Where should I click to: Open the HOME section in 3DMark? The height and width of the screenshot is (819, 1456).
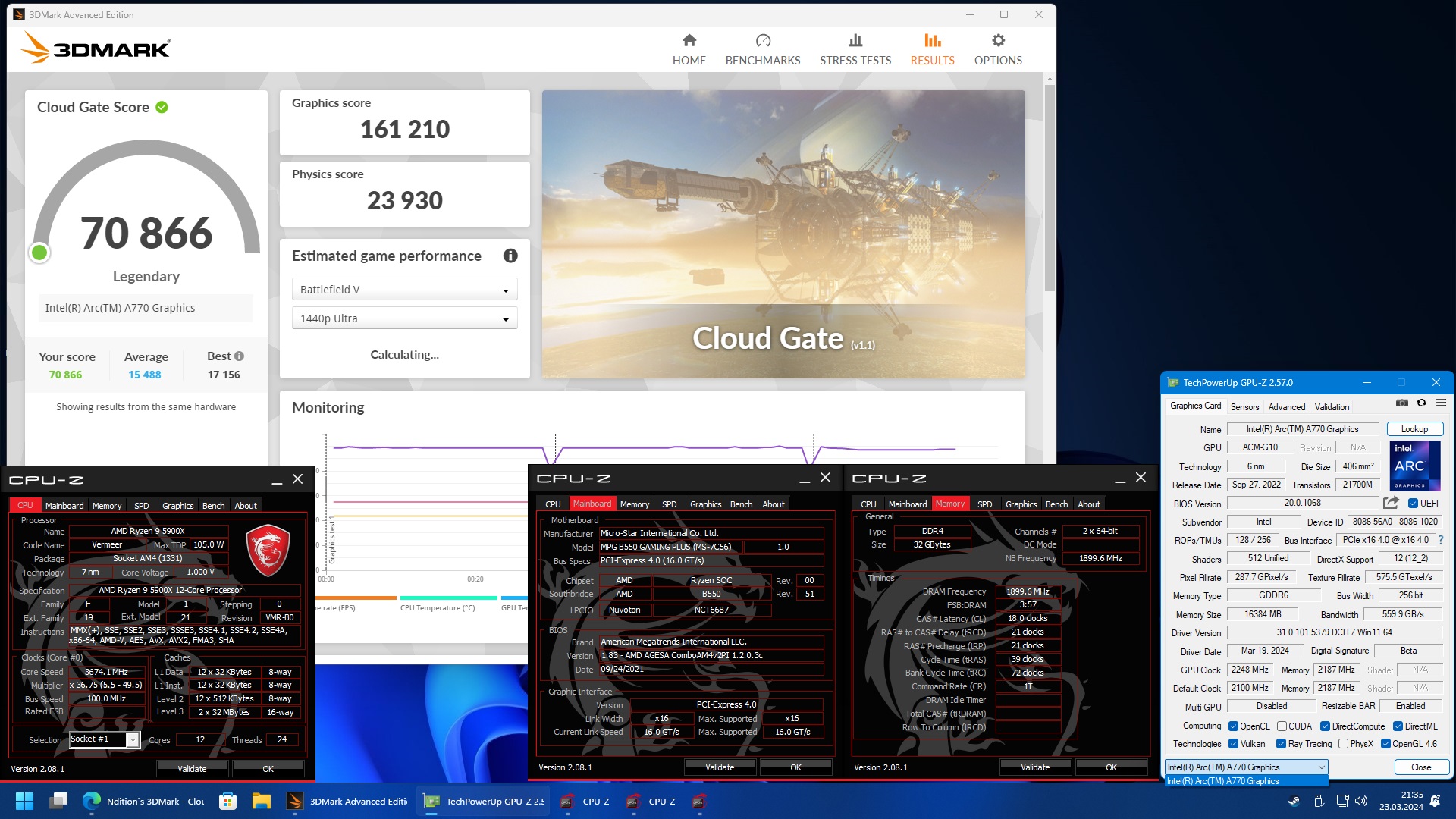(689, 50)
